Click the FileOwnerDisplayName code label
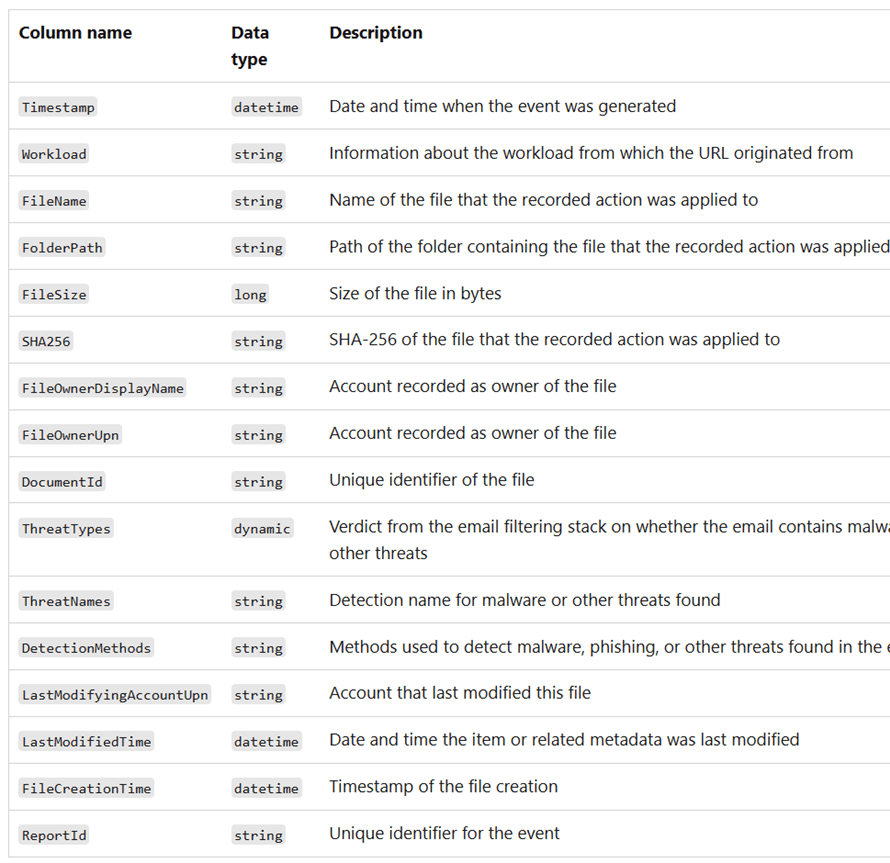Screen dimensions: 890x863 (x=103, y=388)
